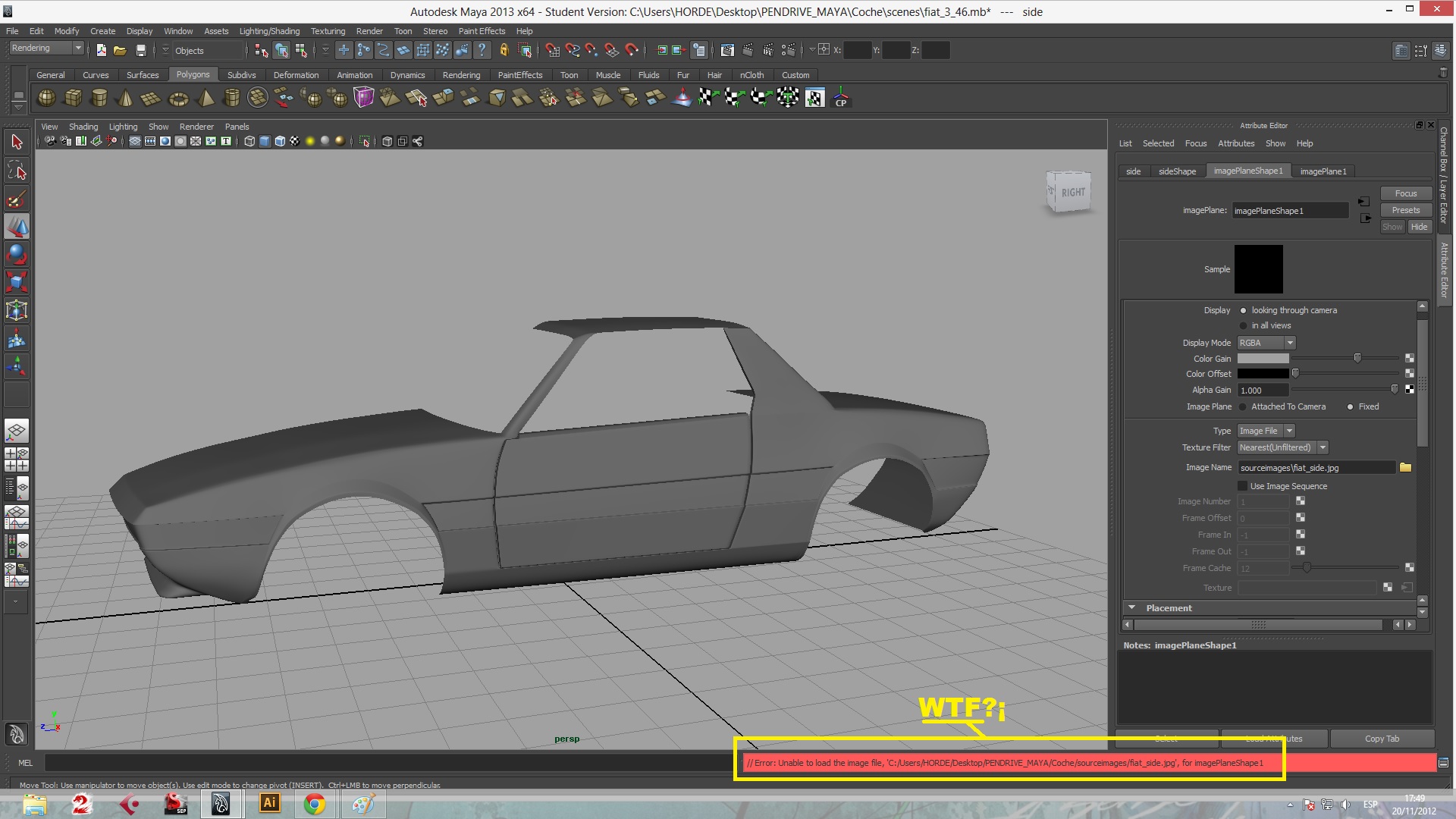Viewport: 1456px width, 819px height.
Task: Collapse the Placement section
Action: (x=1131, y=607)
